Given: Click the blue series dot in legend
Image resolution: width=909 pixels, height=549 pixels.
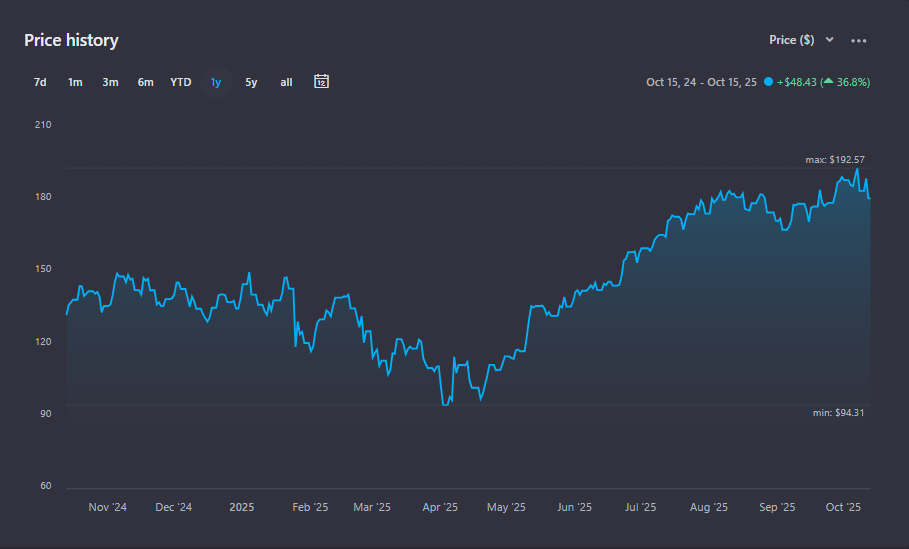Looking at the screenshot, I should 768,82.
